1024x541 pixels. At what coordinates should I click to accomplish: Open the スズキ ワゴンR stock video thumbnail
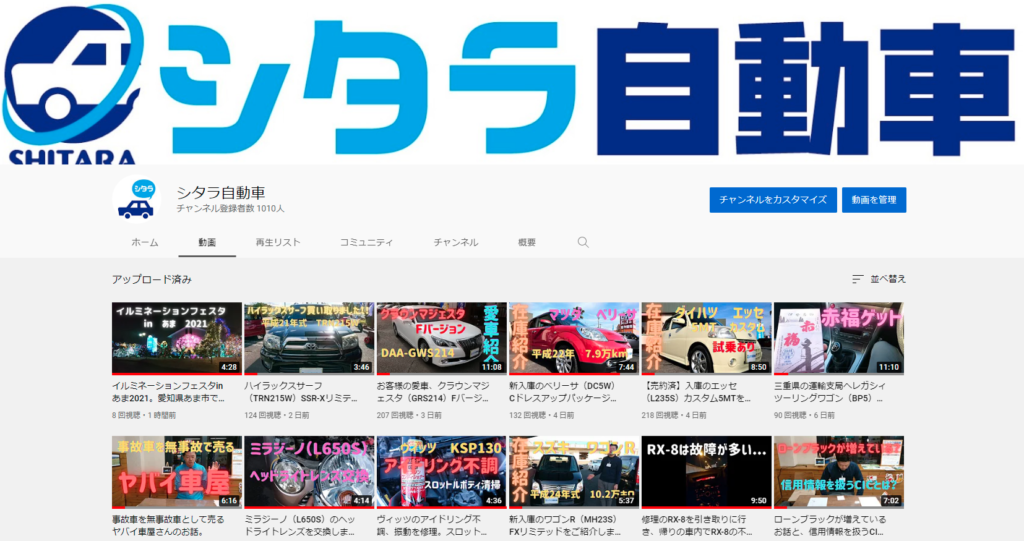click(574, 472)
